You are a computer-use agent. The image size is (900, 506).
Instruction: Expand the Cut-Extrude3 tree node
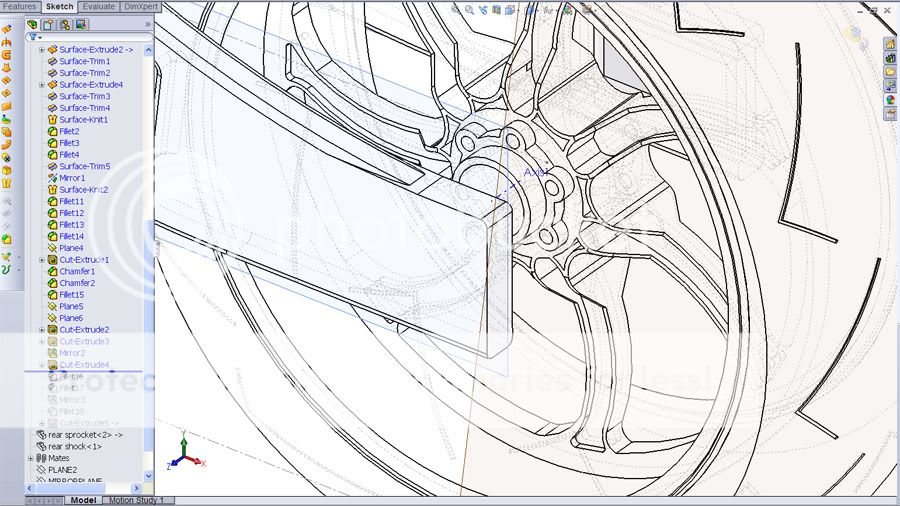(x=41, y=341)
